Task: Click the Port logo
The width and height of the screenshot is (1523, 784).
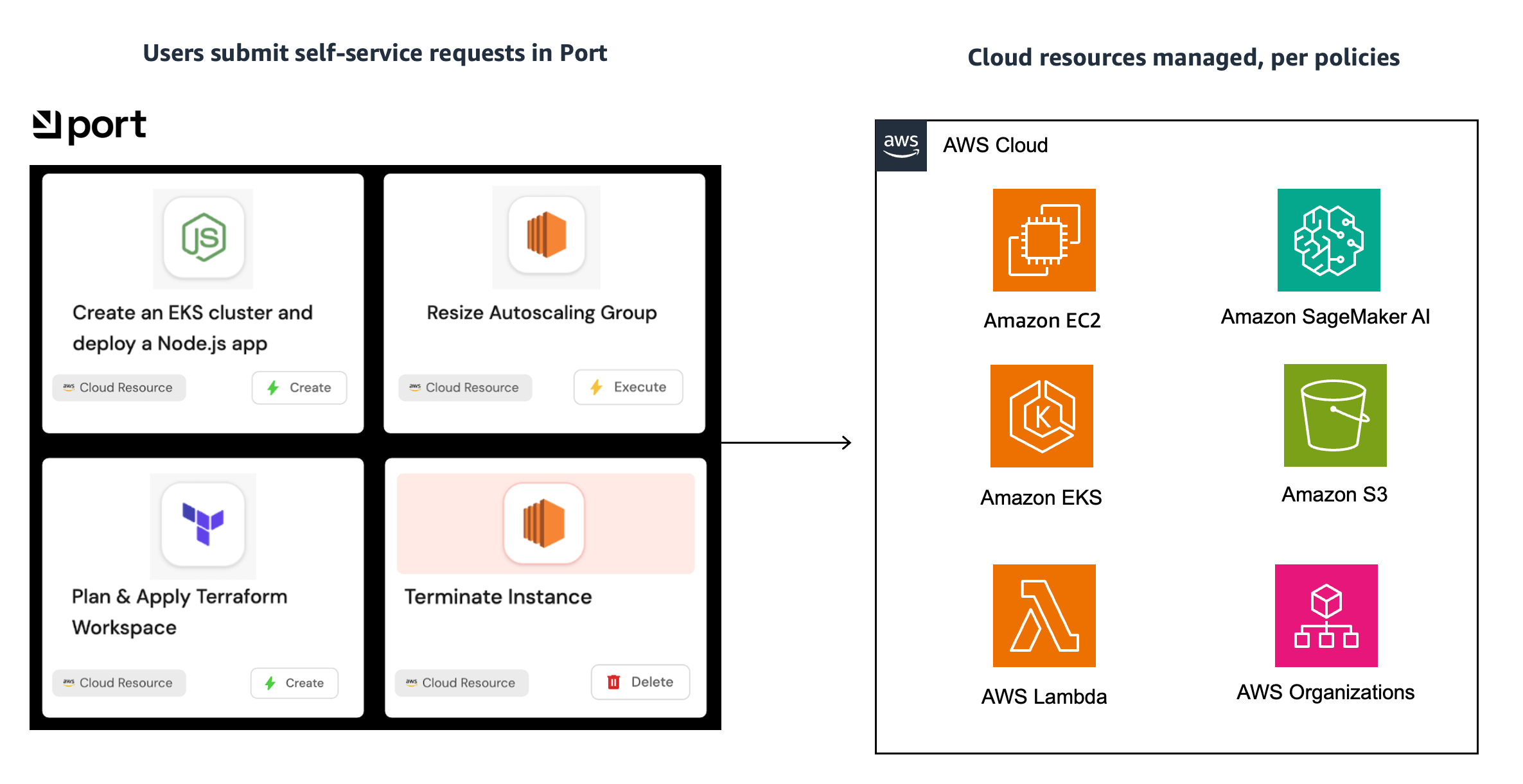Action: coord(89,125)
